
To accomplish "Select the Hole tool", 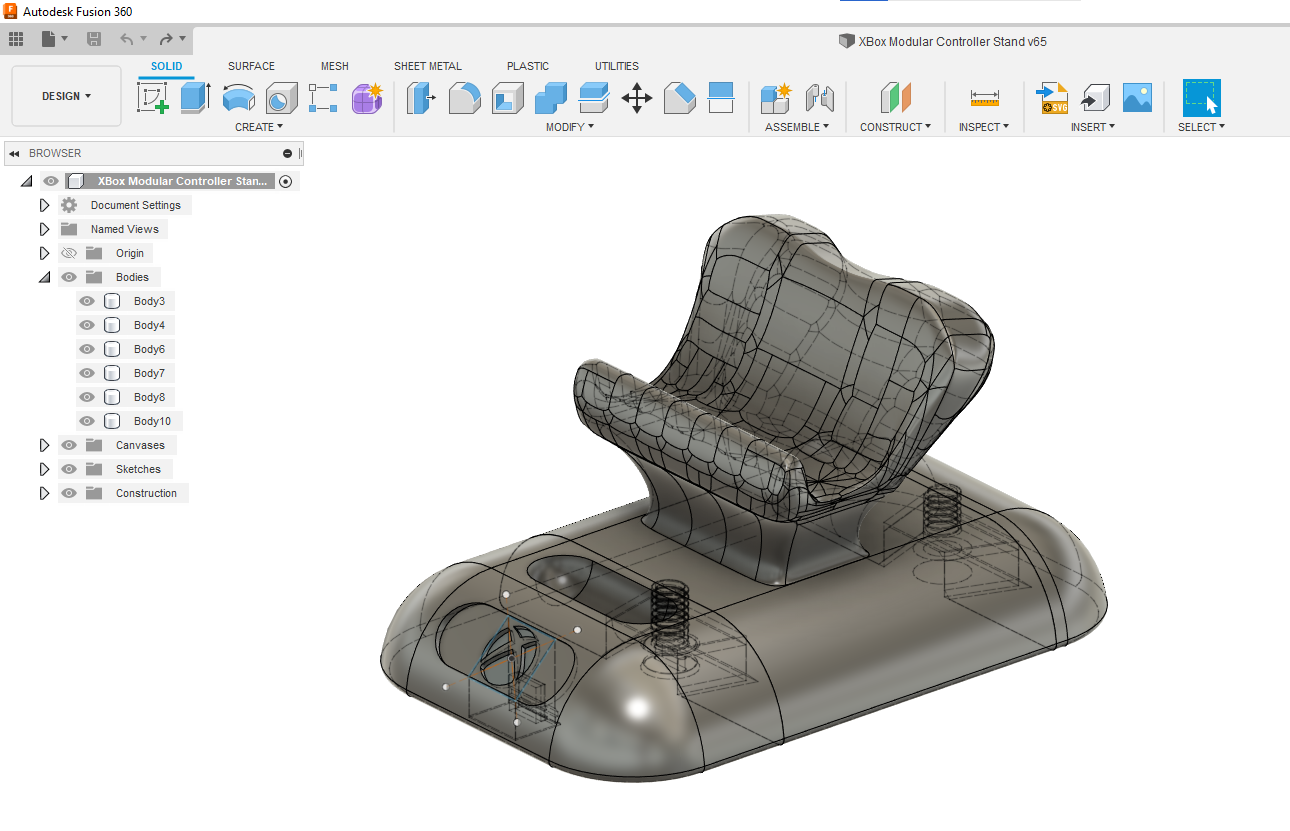I will coord(282,97).
